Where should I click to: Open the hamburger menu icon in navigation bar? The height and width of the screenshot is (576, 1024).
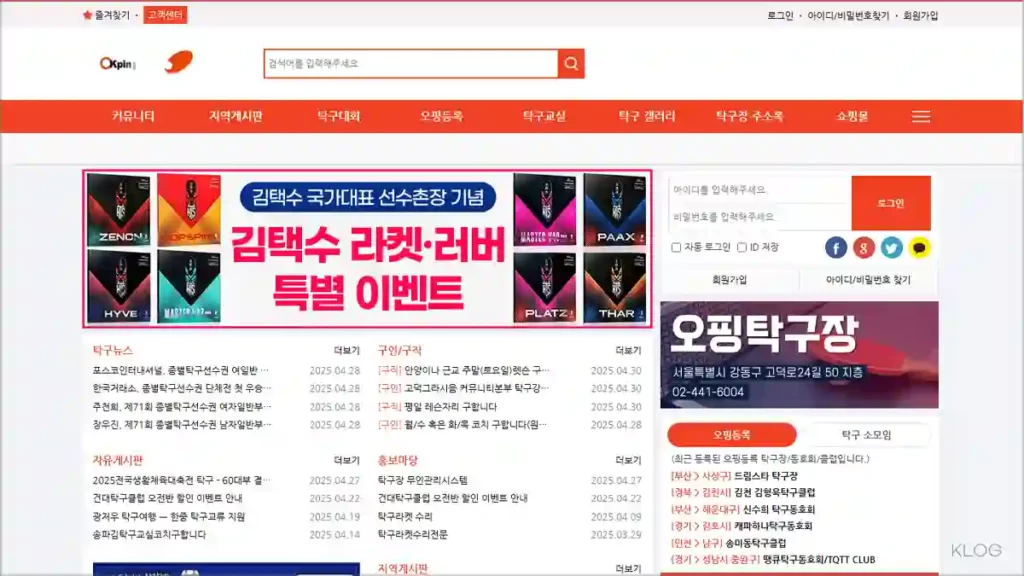click(x=921, y=116)
